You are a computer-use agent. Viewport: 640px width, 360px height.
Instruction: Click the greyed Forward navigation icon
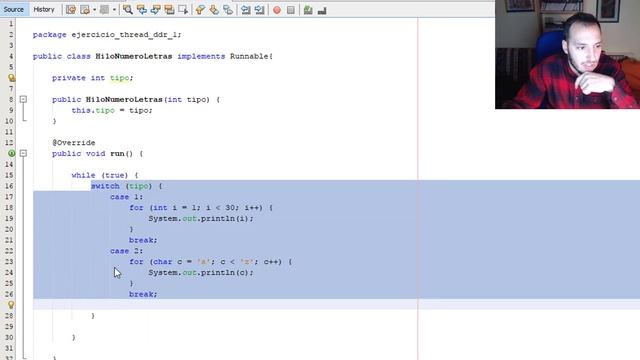point(104,10)
